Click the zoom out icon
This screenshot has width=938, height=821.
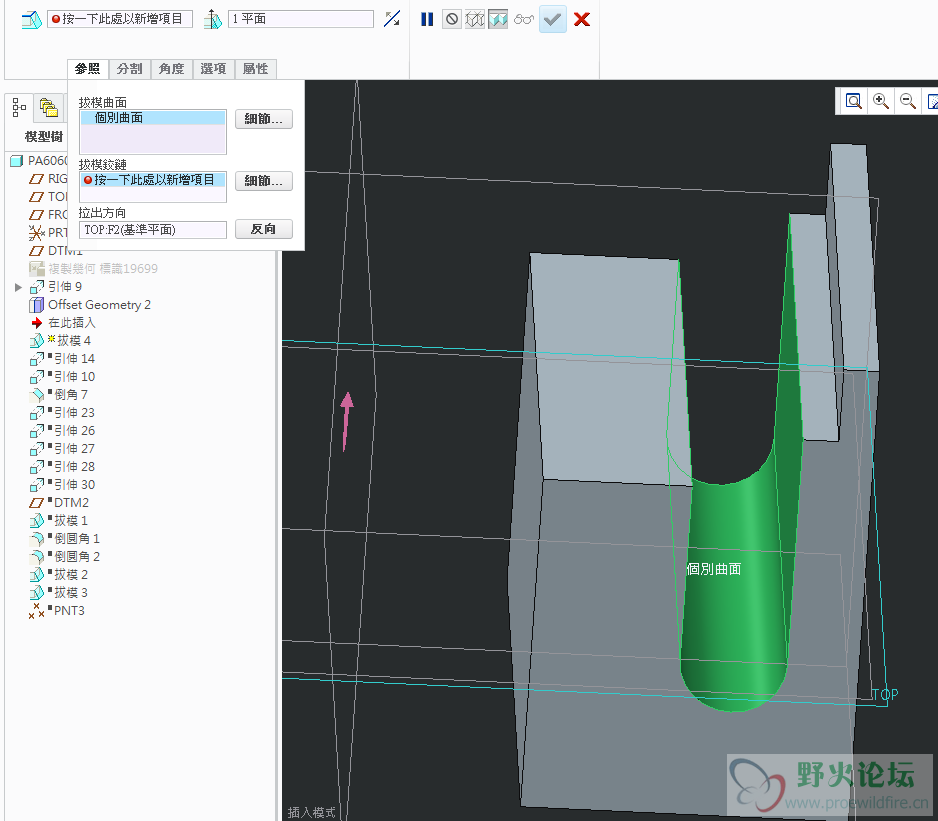coord(907,101)
